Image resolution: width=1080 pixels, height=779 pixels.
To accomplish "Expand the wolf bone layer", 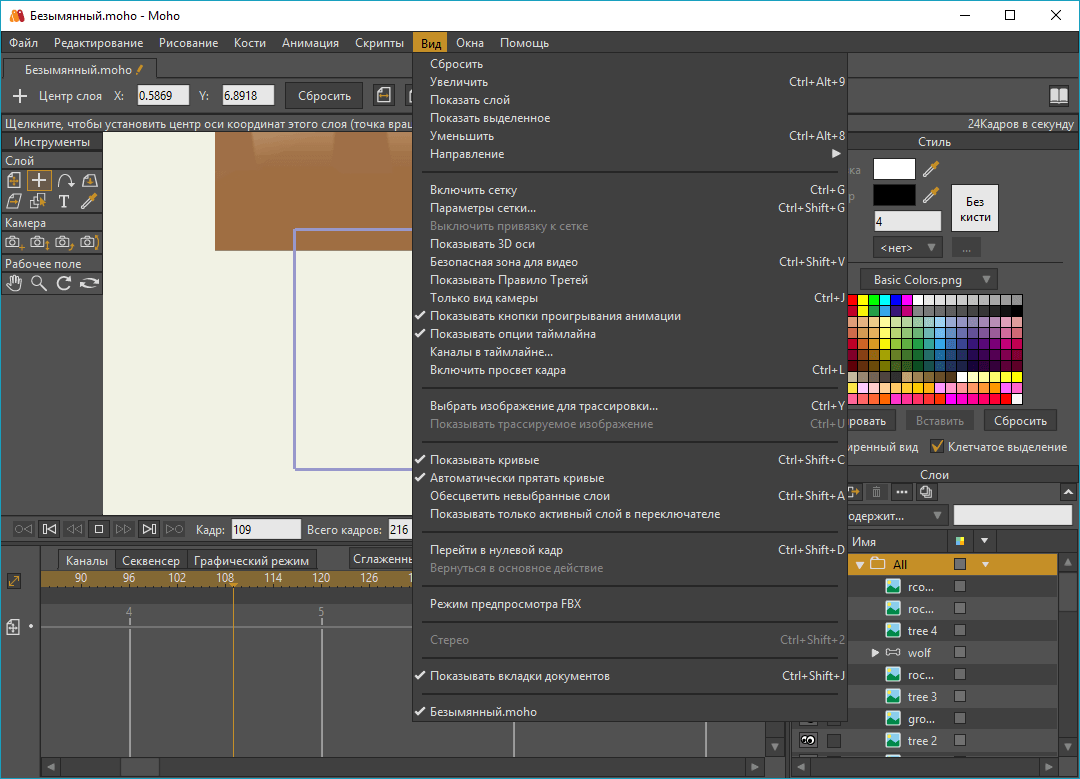I will tap(875, 653).
